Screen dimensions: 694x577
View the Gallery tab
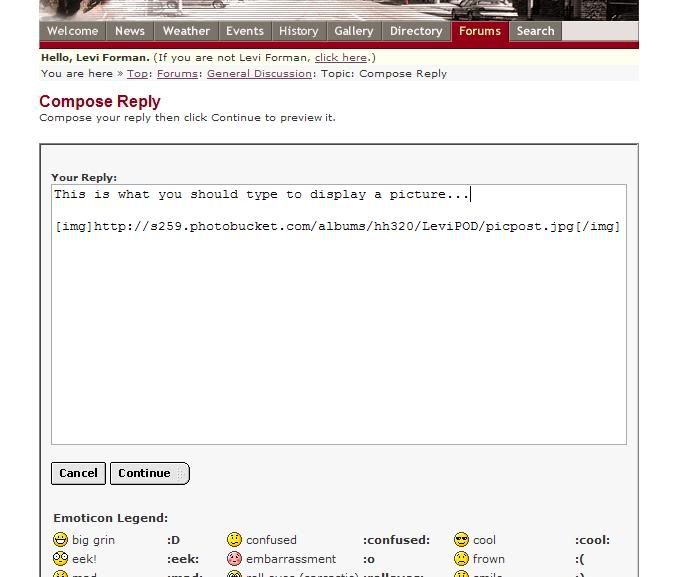354,31
